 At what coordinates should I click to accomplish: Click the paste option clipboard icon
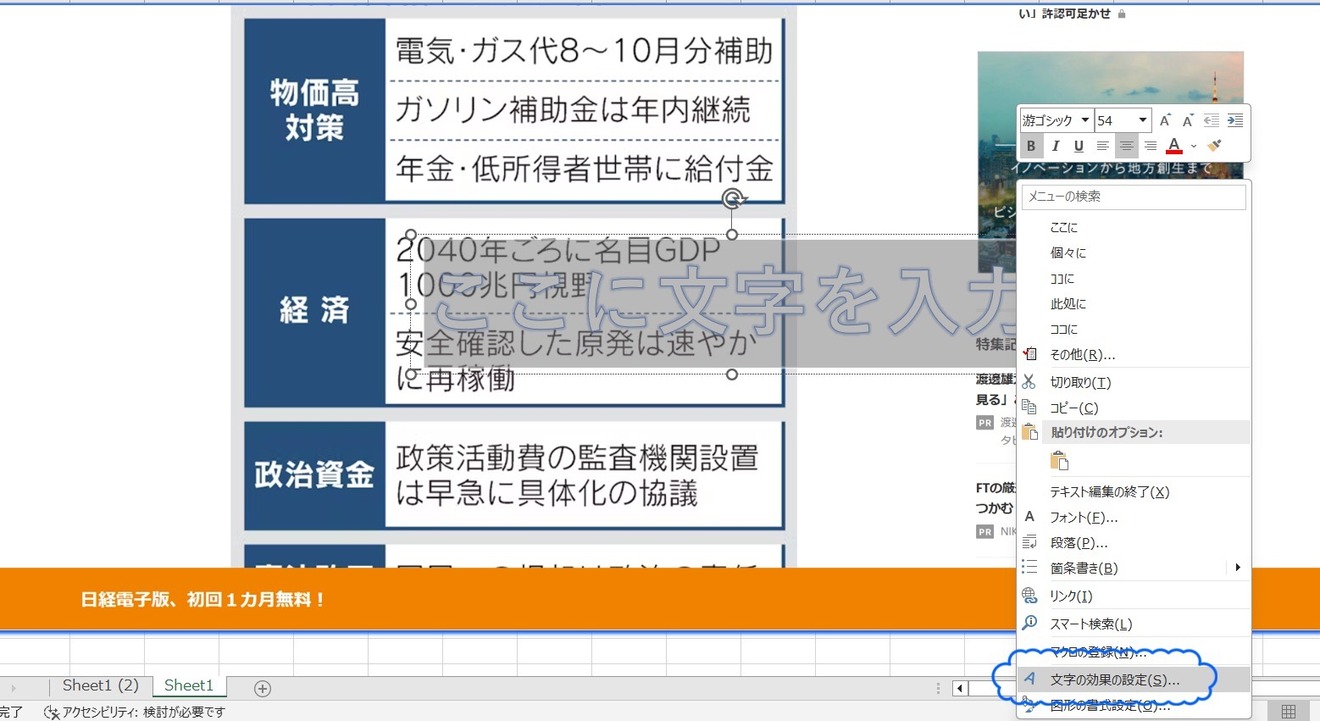(1059, 461)
